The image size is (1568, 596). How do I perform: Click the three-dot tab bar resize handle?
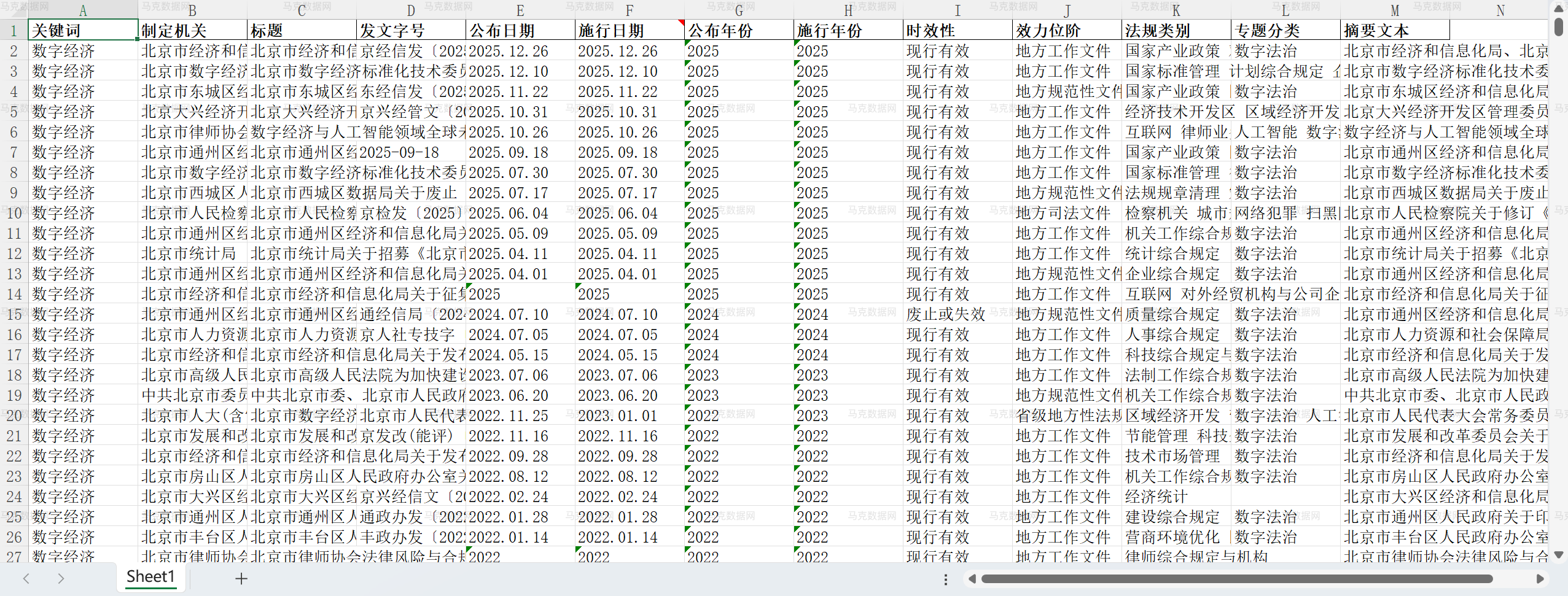coord(946,579)
